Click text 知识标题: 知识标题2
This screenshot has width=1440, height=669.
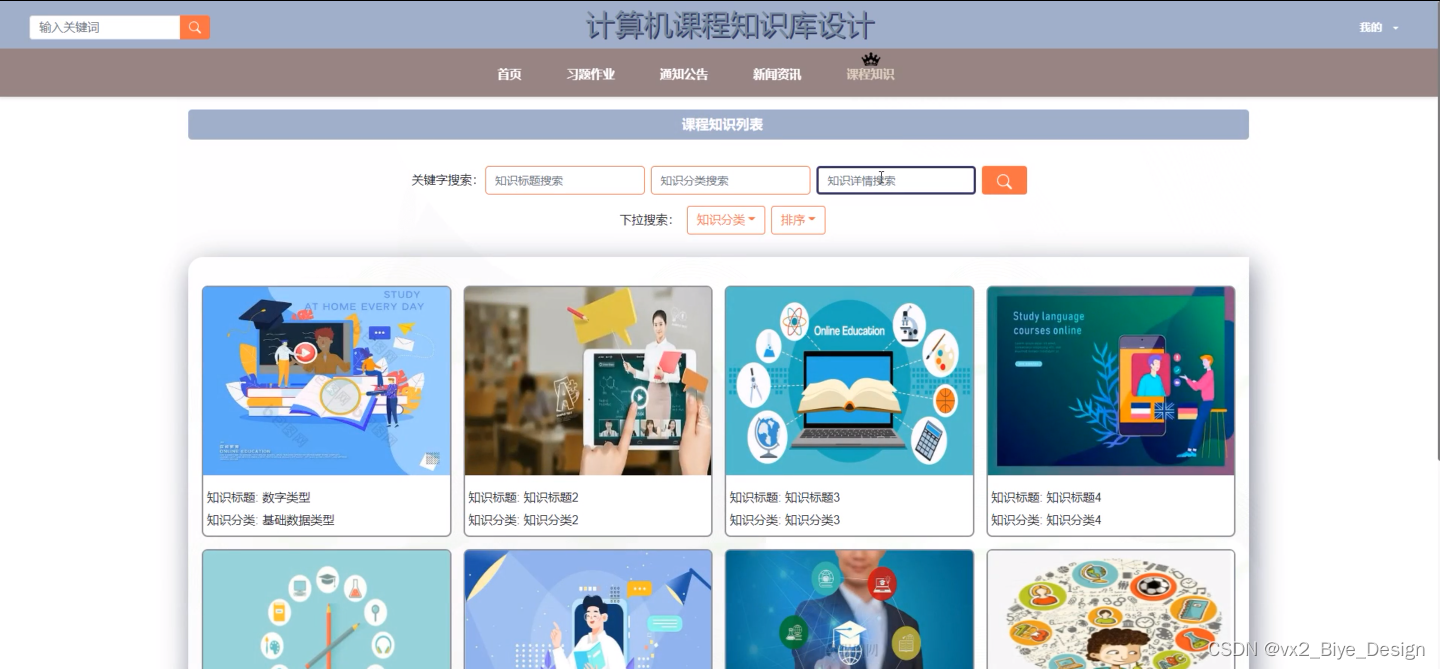pyautogui.click(x=524, y=497)
